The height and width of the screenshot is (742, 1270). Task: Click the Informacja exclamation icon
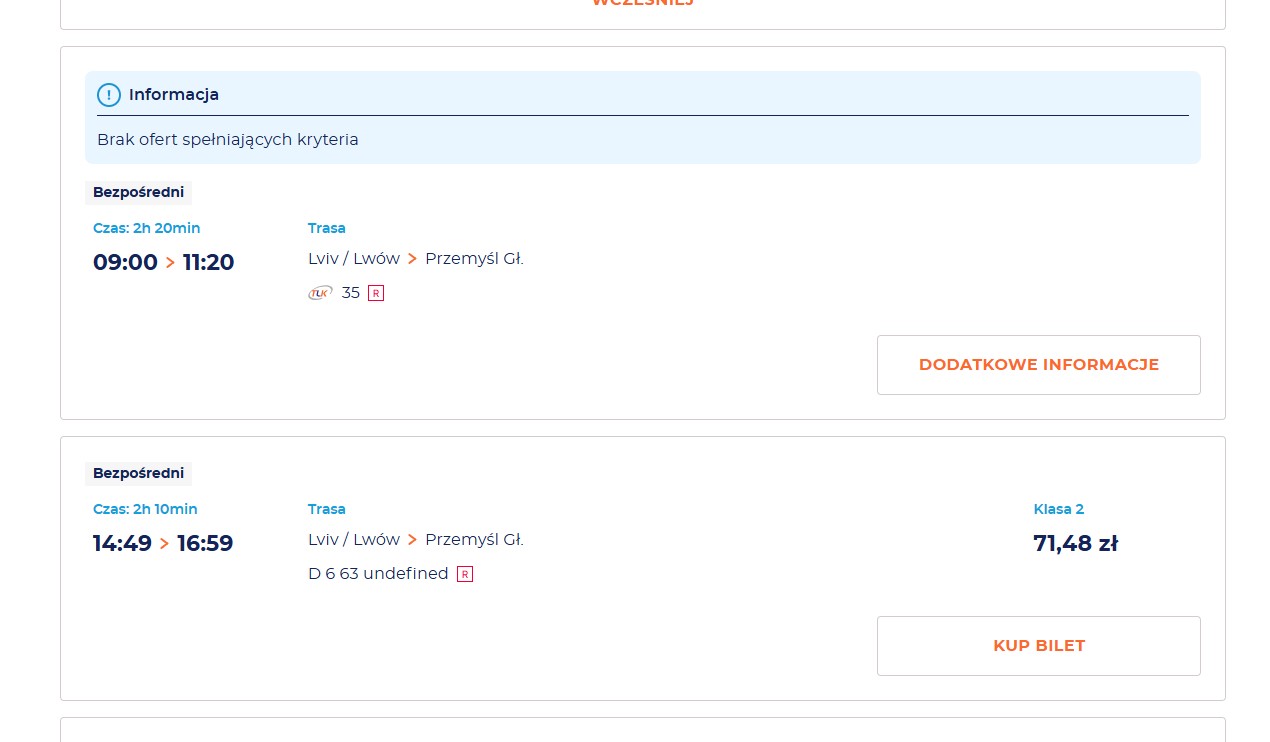(109, 95)
